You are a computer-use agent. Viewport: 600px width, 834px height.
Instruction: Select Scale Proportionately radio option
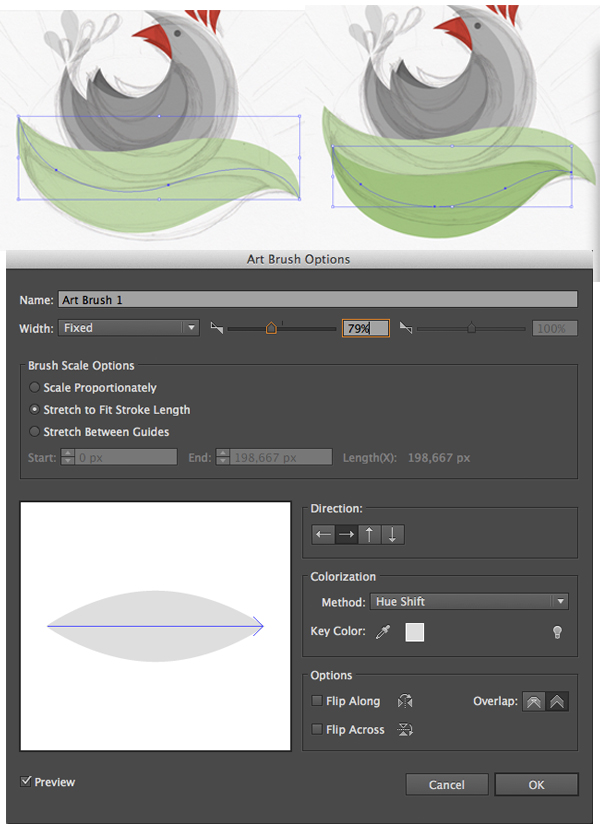click(x=35, y=387)
